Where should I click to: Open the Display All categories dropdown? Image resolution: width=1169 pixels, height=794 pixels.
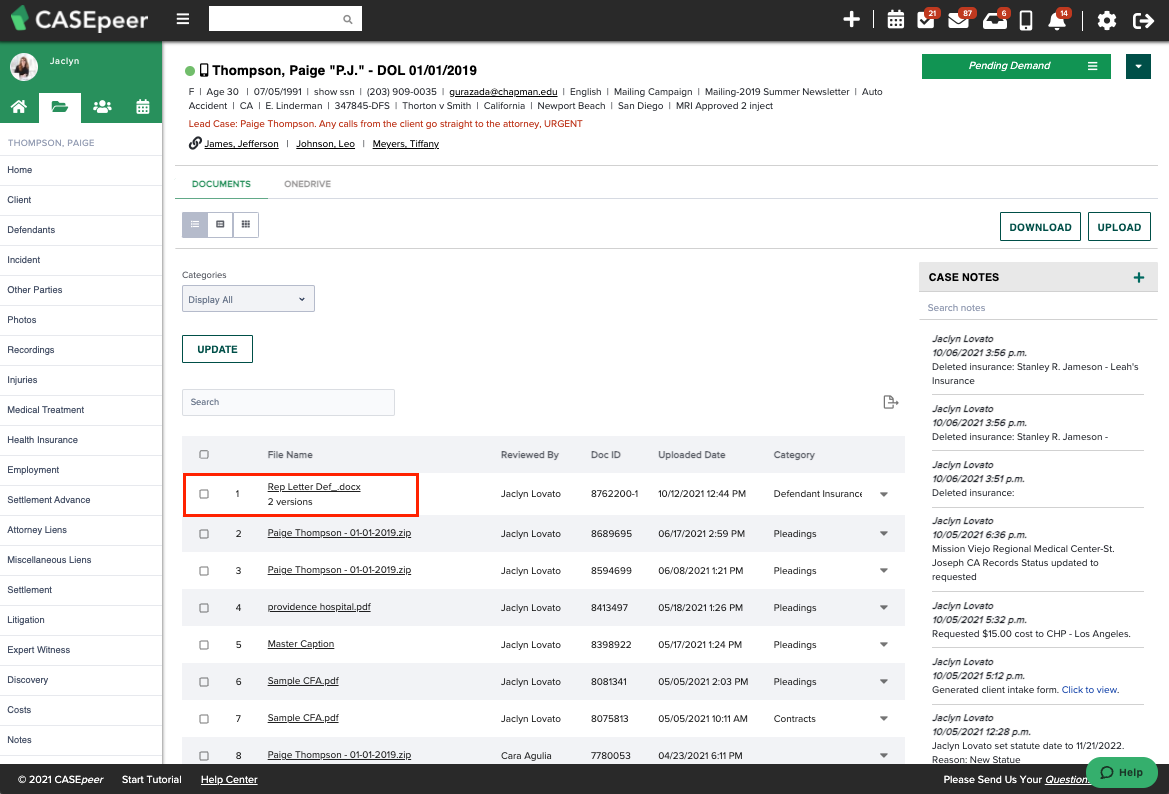point(248,298)
